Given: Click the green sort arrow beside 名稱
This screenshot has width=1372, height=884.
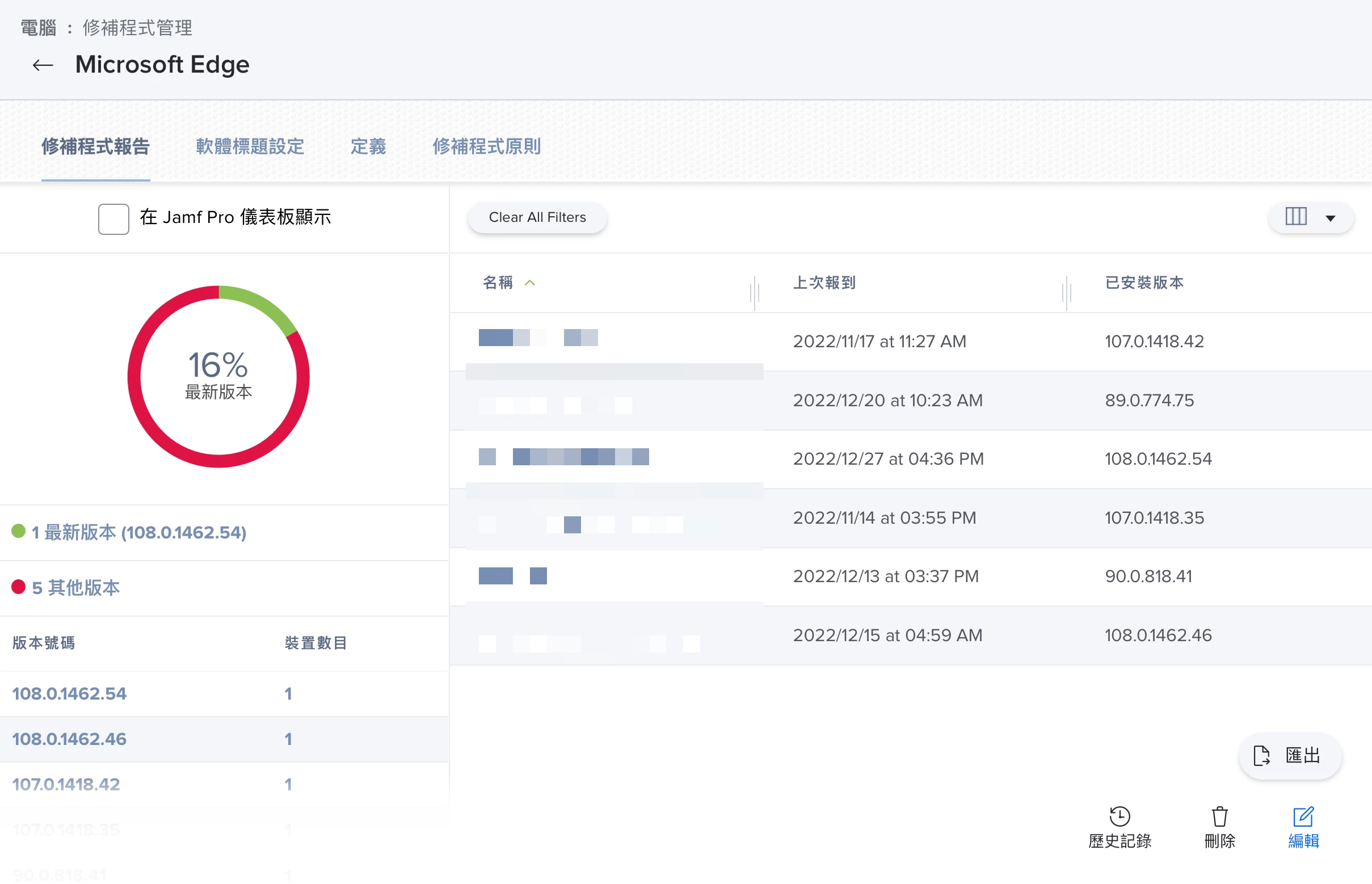Looking at the screenshot, I should (x=530, y=283).
